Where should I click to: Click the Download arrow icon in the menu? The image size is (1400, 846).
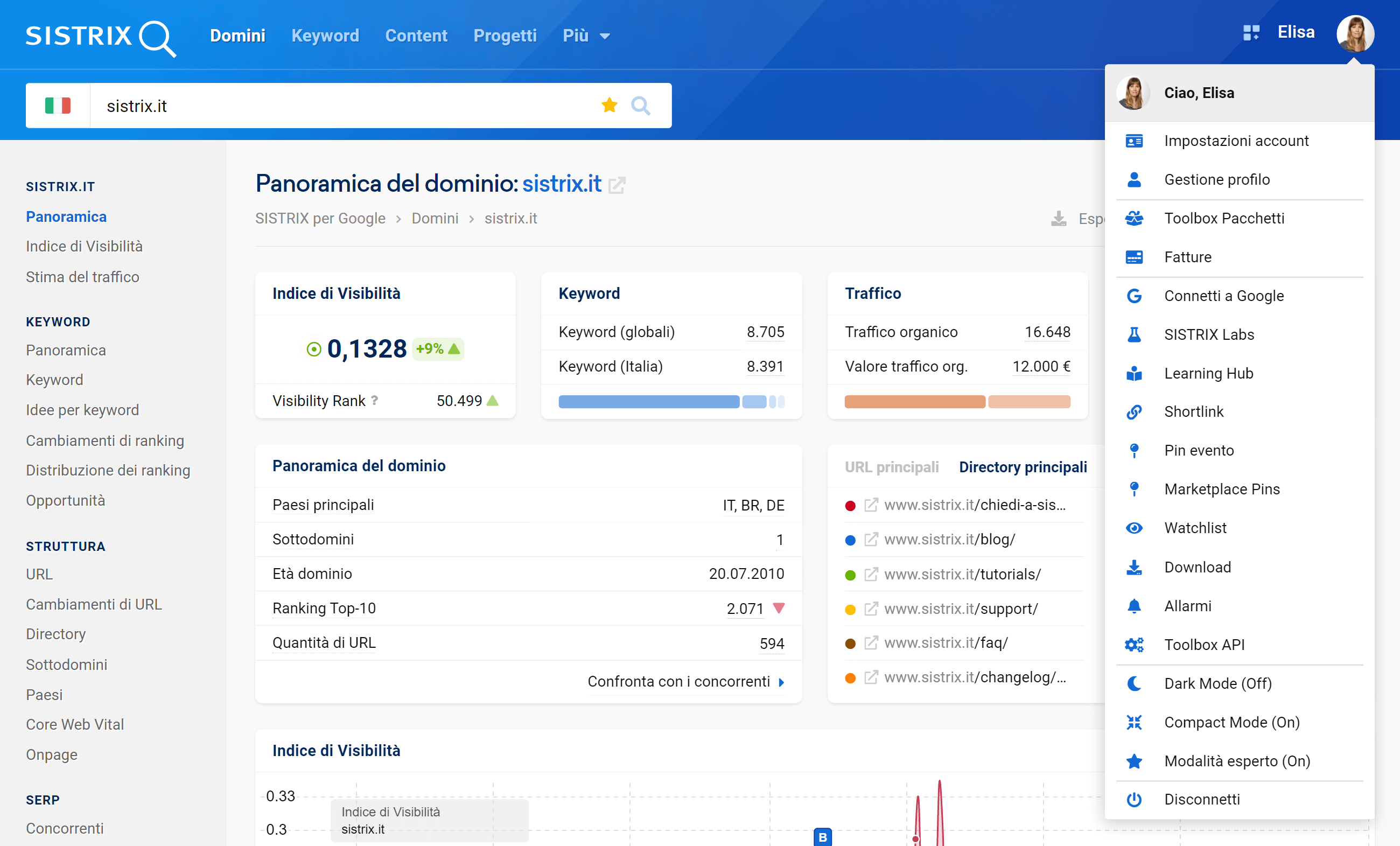(1134, 567)
